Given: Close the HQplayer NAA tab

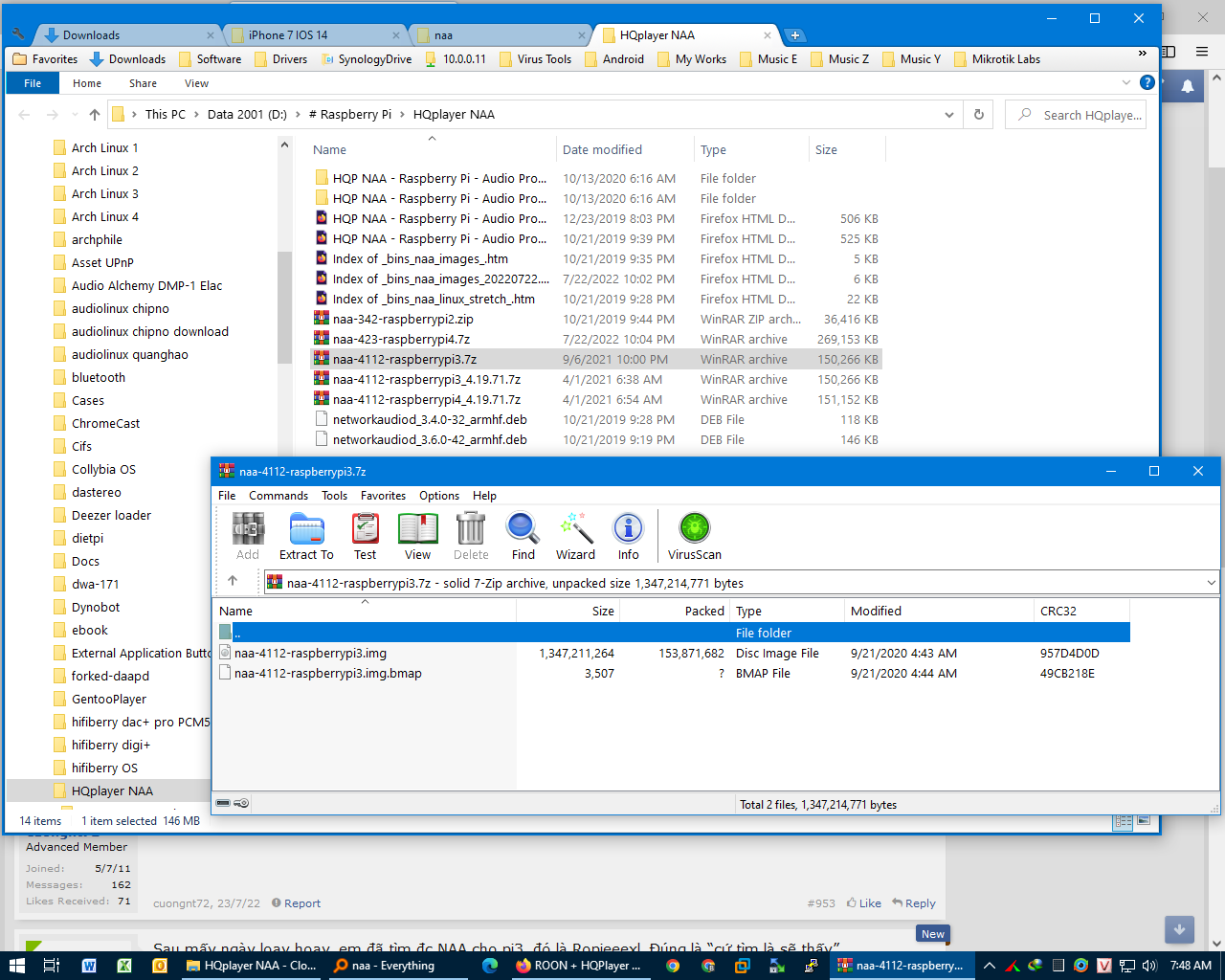Looking at the screenshot, I should pyautogui.click(x=768, y=35).
